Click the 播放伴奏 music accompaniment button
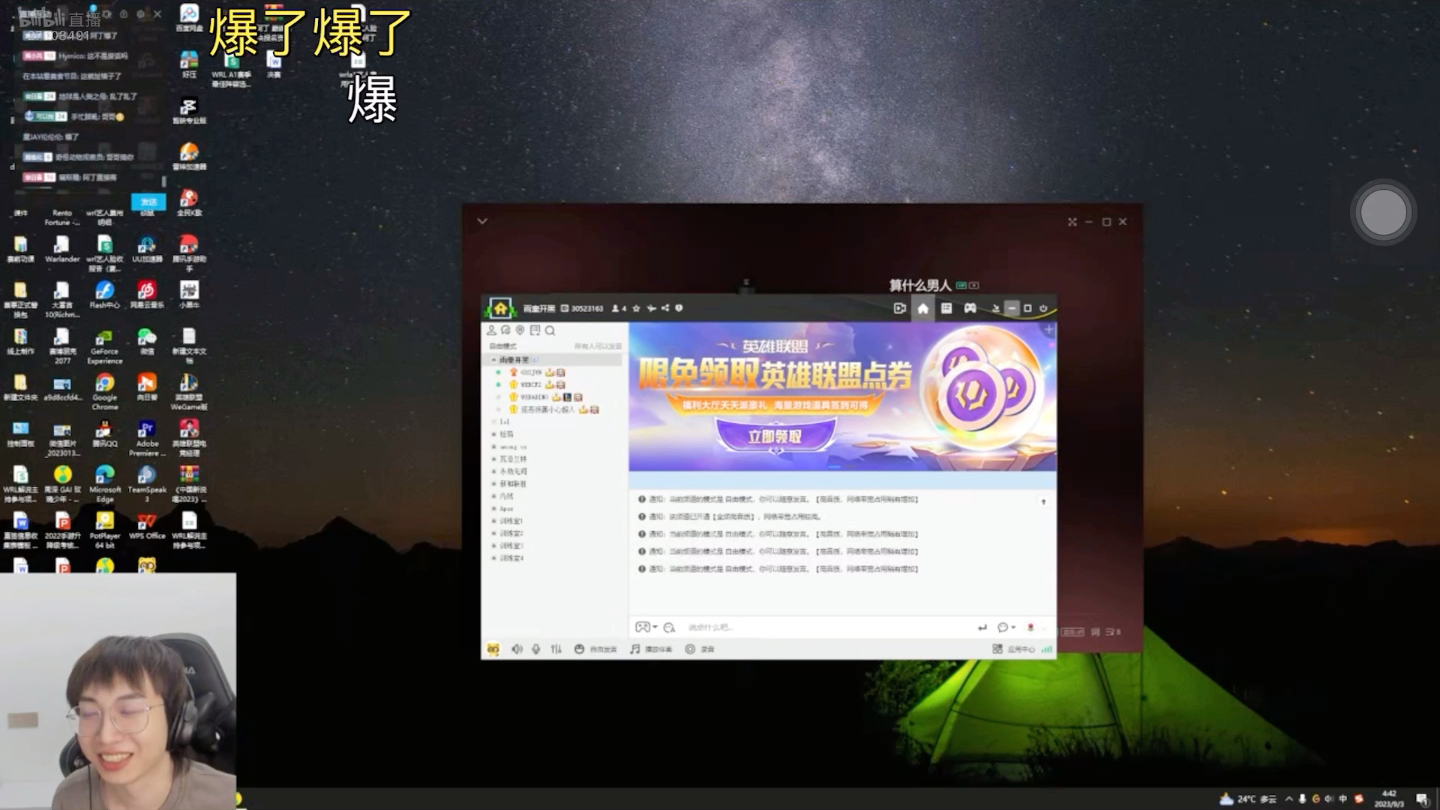1440x810 pixels. click(651, 649)
